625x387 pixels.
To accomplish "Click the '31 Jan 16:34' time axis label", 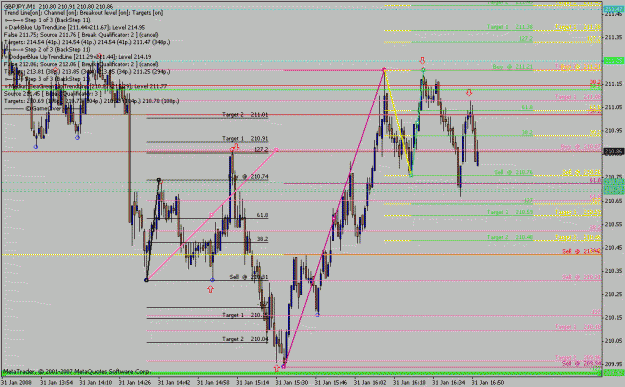I will point(449,383).
